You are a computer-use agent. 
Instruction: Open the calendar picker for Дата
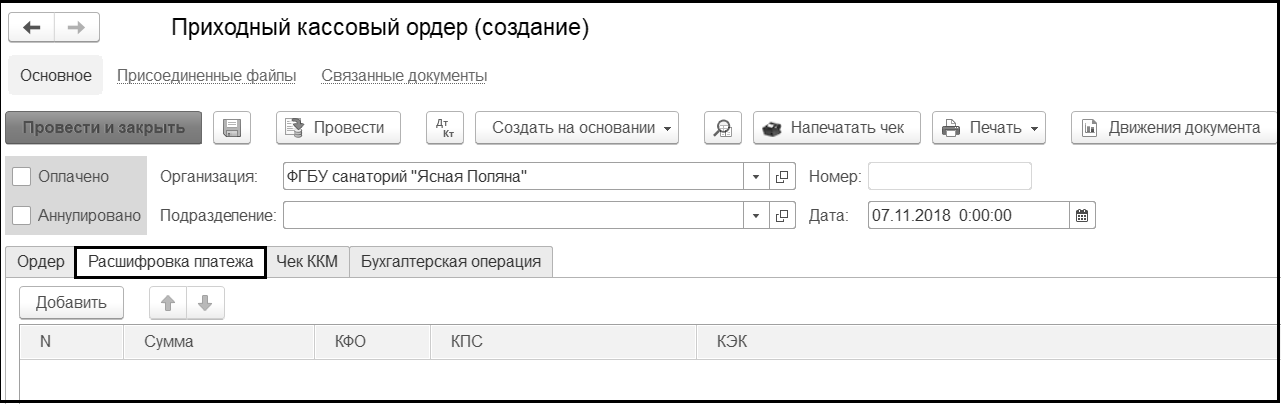point(1080,215)
